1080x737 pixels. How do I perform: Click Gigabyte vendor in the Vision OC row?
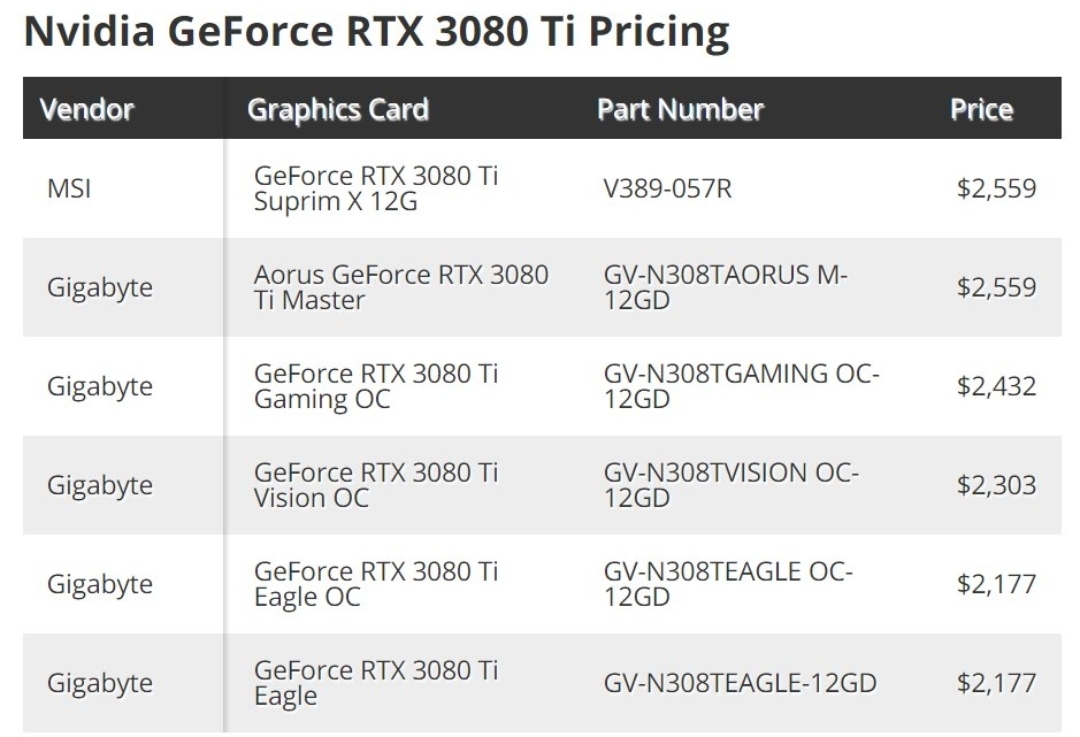[x=100, y=486]
